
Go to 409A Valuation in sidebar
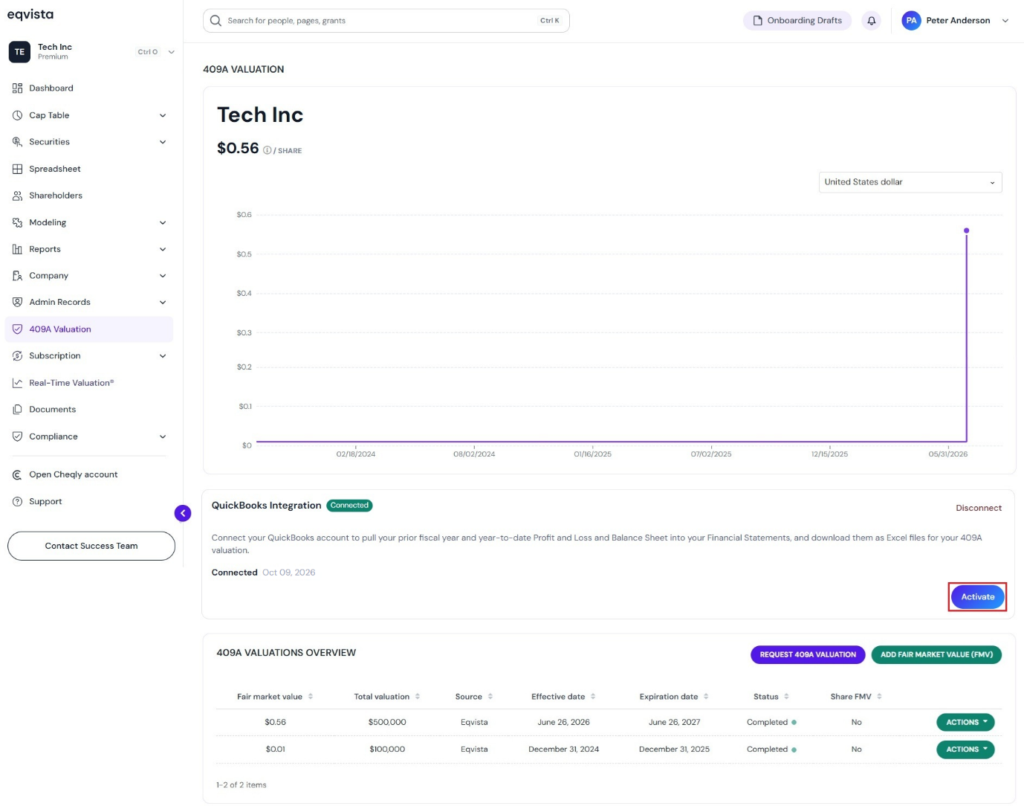click(89, 329)
